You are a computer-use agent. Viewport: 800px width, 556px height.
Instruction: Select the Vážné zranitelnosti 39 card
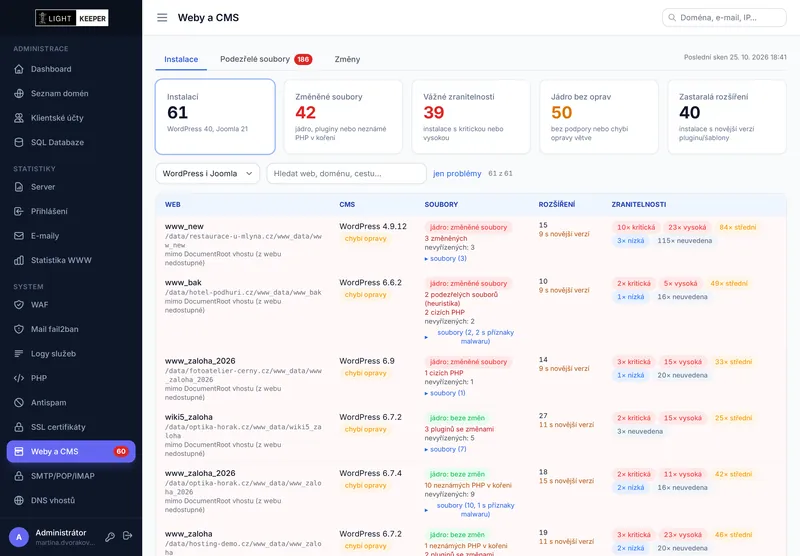[471, 116]
